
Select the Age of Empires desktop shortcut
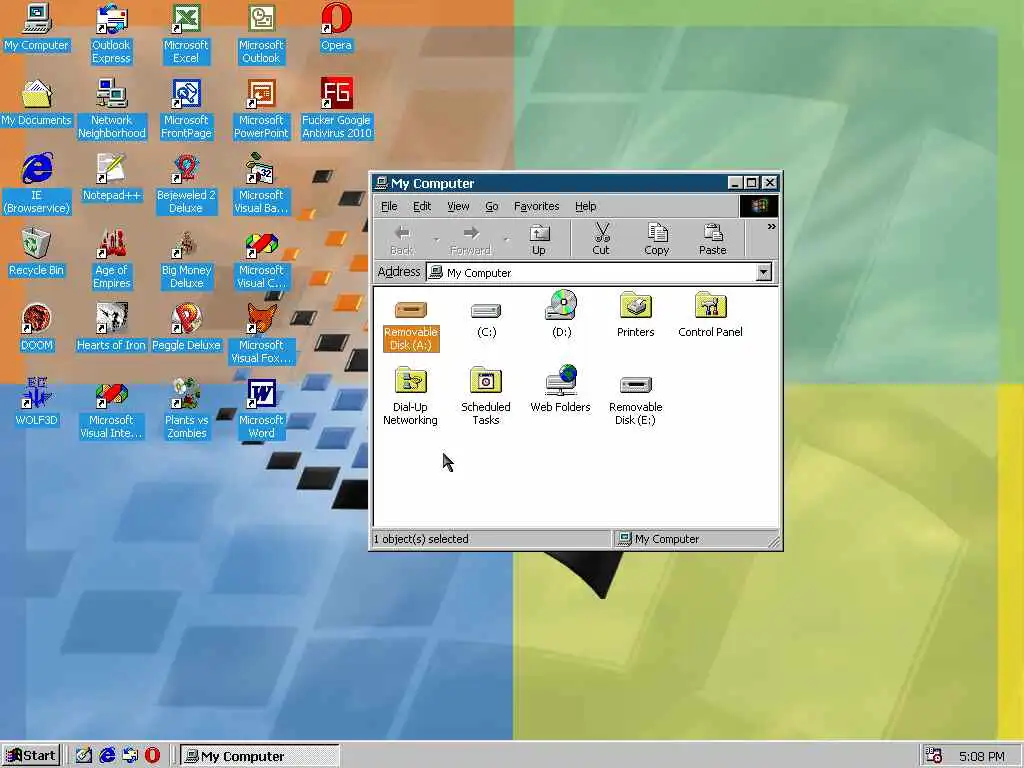(x=112, y=259)
